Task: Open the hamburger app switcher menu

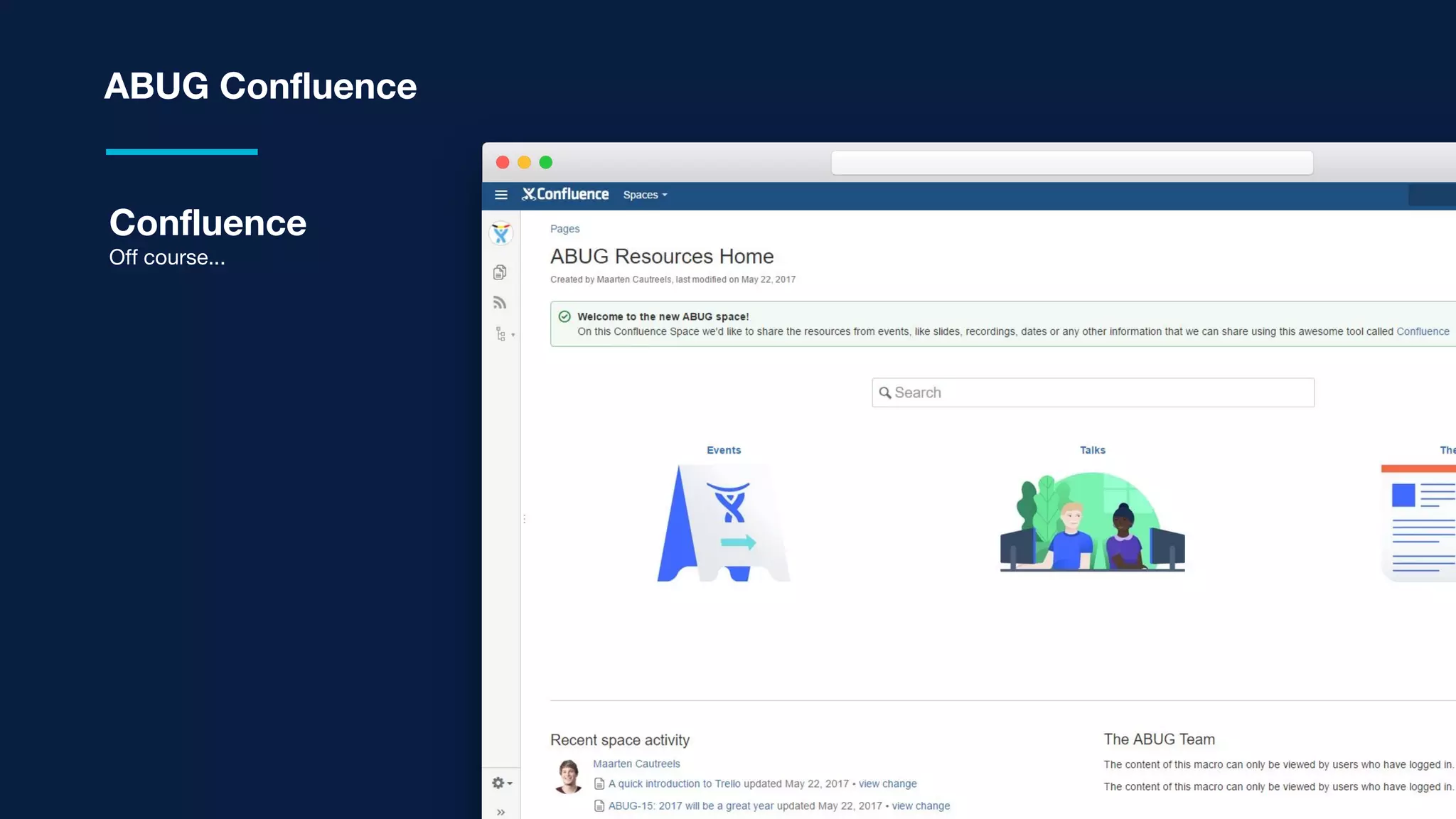Action: click(500, 195)
